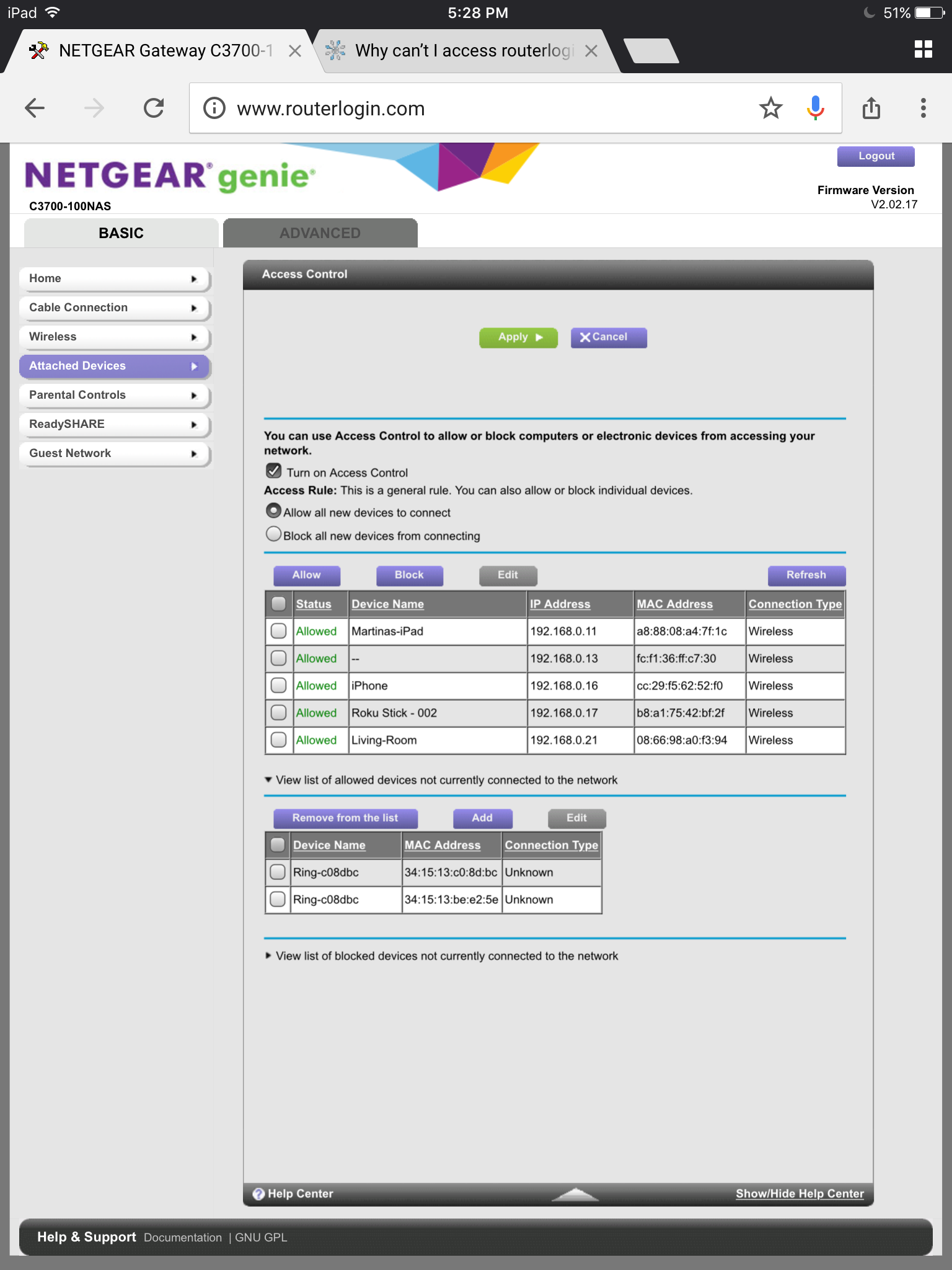
Task: Open the Parental Controls menu item
Action: 115,395
